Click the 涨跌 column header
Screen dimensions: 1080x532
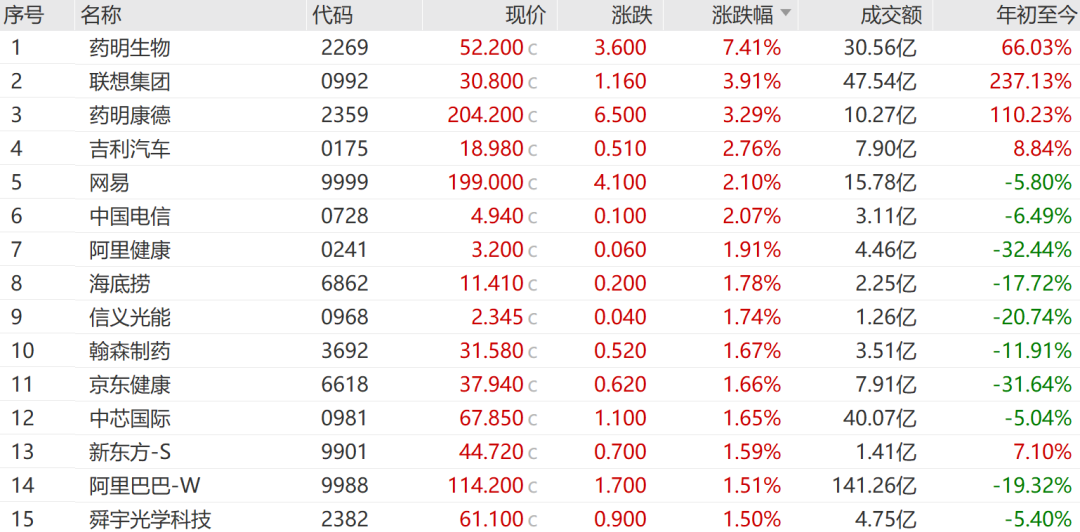pos(632,14)
